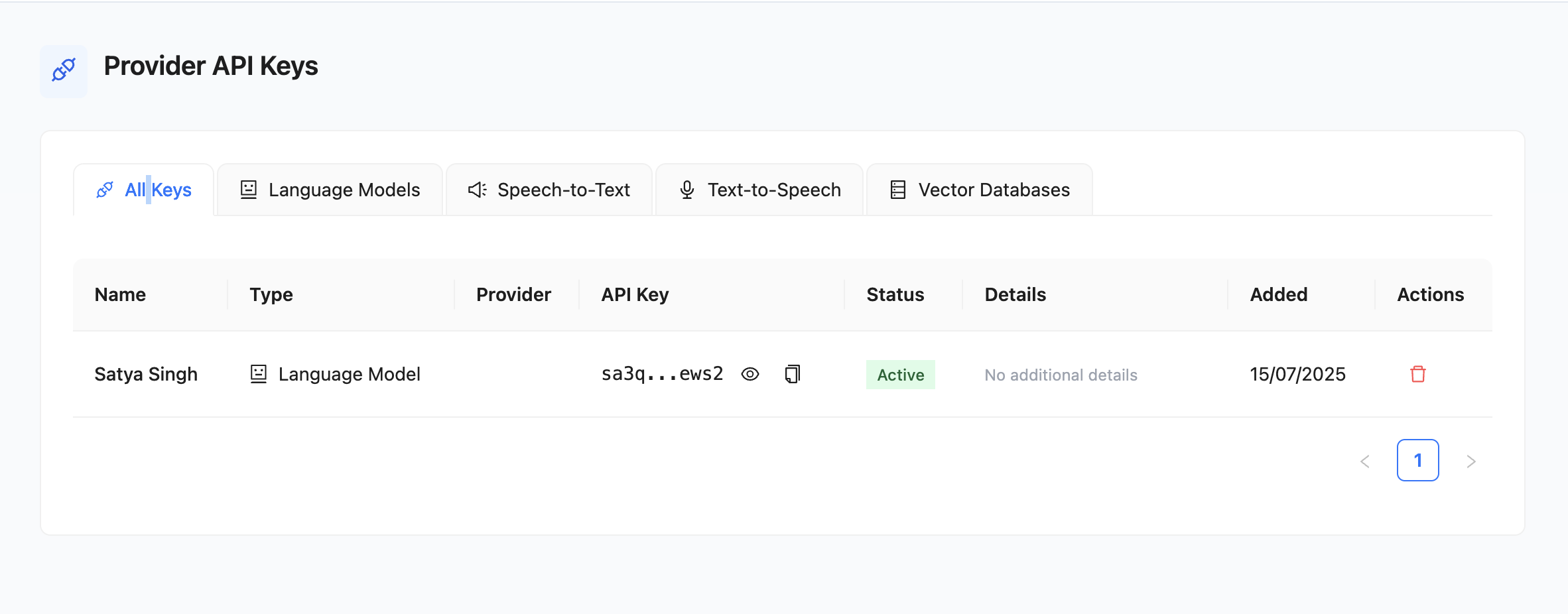Click the 15/07/2025 added date

coord(1297,374)
